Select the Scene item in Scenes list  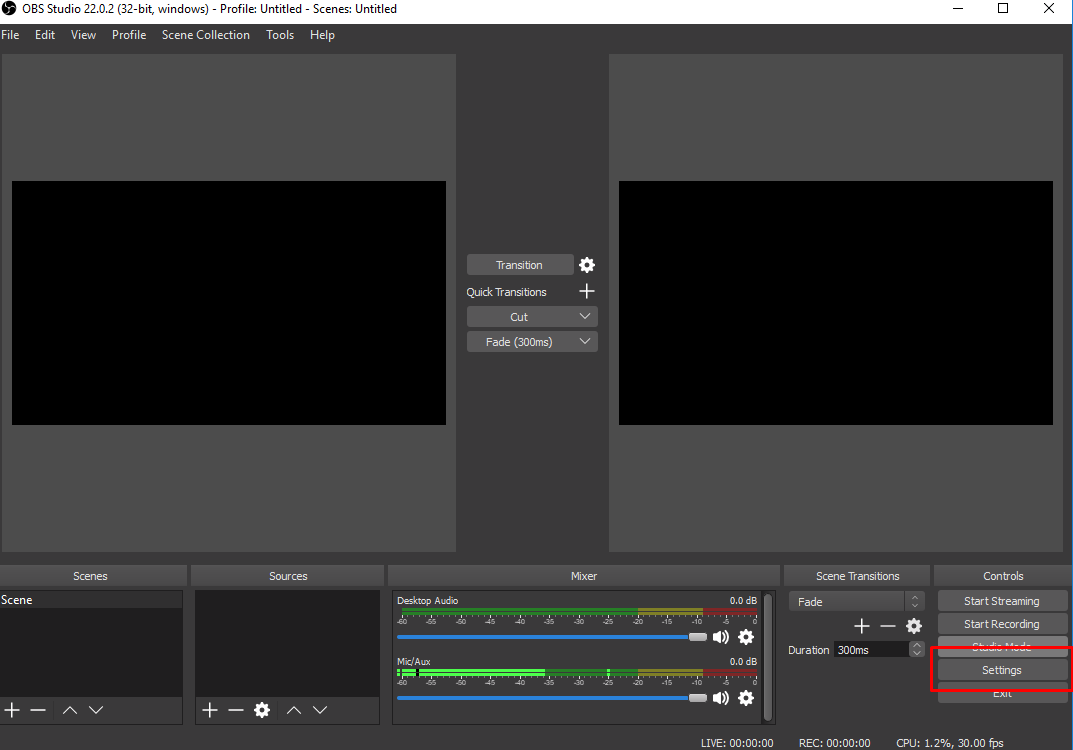(91, 600)
